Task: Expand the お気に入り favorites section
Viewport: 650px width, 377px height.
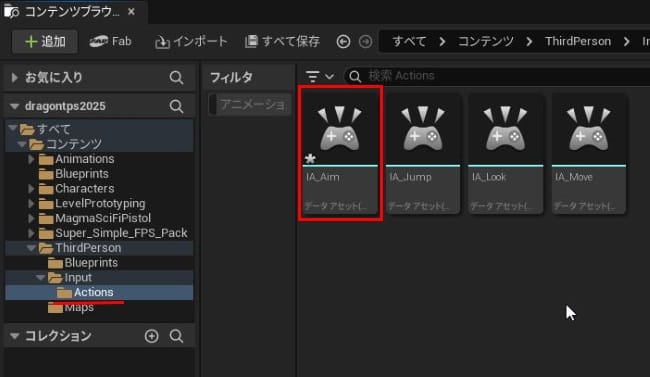Action: click(15, 77)
